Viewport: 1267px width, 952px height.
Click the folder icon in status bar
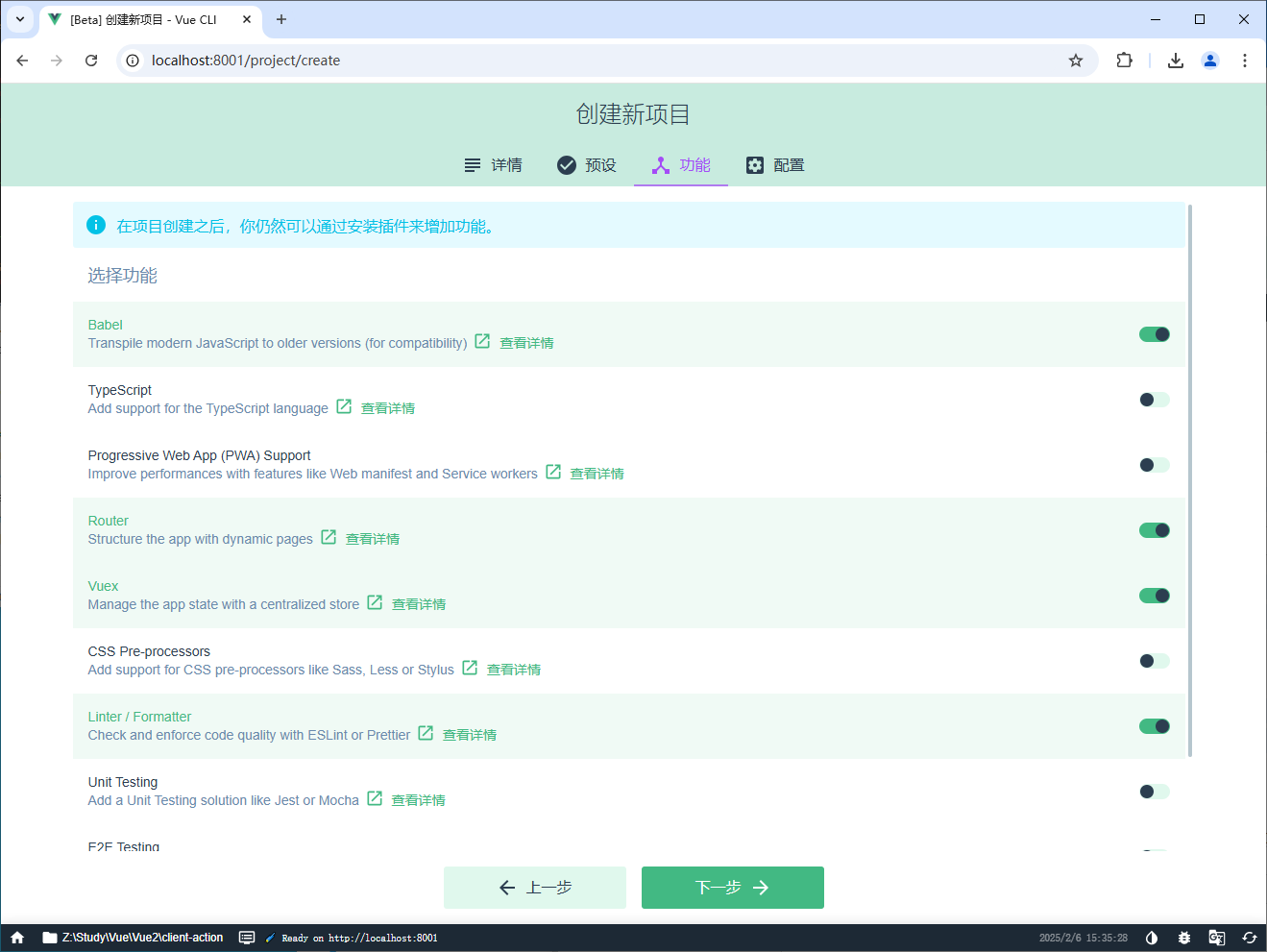[50, 938]
